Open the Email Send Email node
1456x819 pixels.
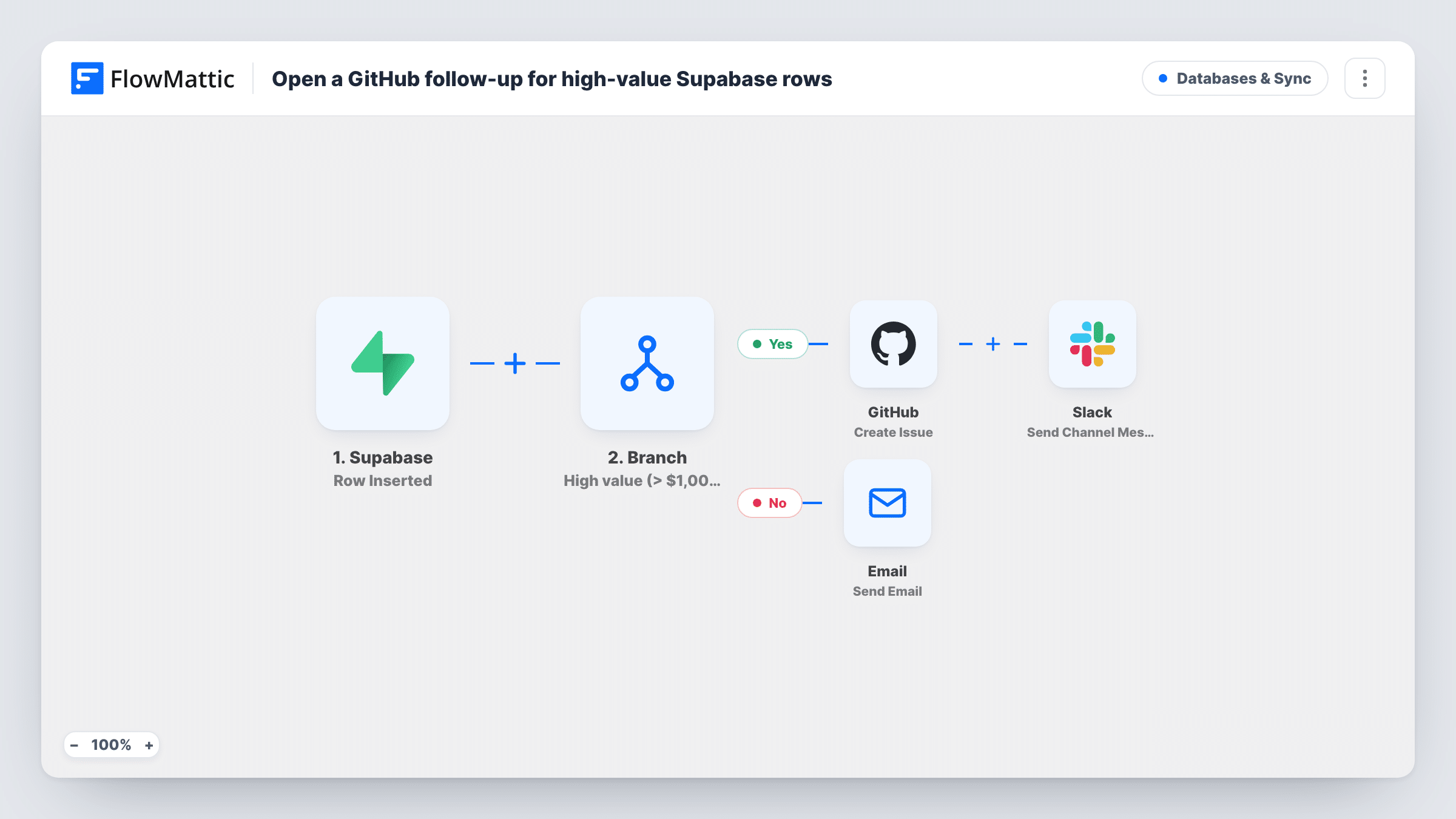pos(888,503)
